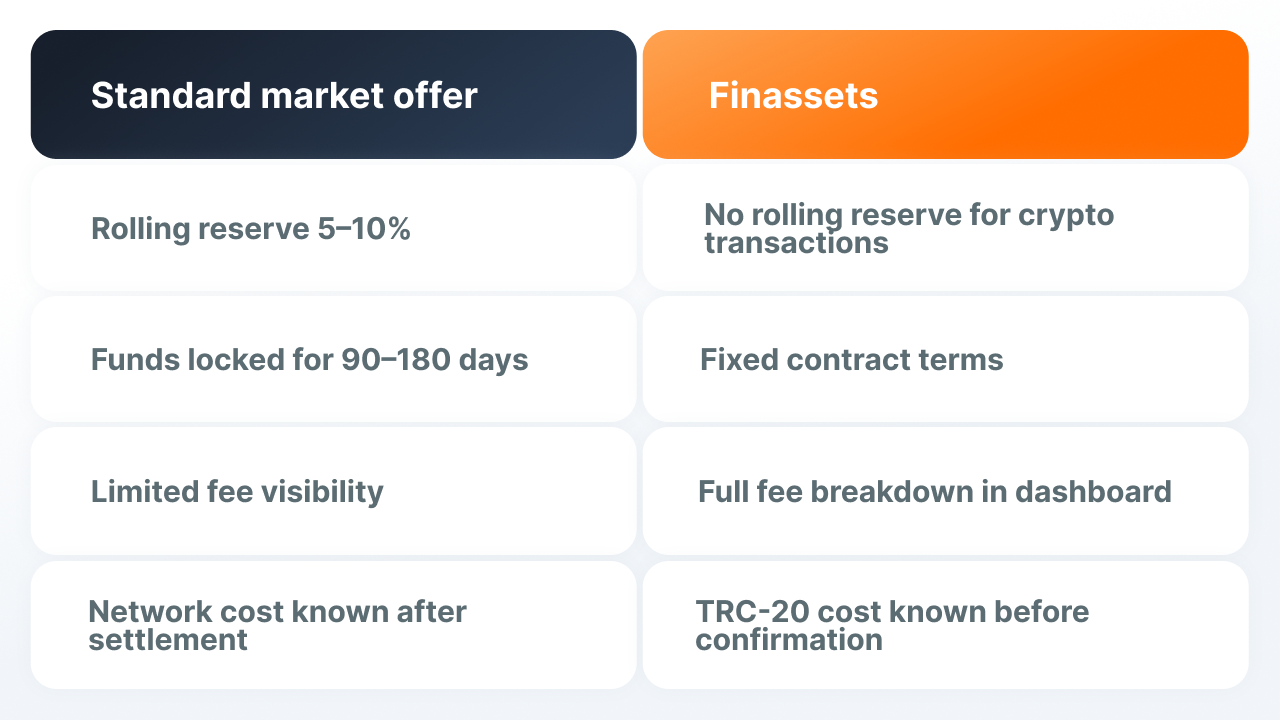The width and height of the screenshot is (1280, 720).
Task: Open the Fixed contract terms card
Action: [x=946, y=359]
